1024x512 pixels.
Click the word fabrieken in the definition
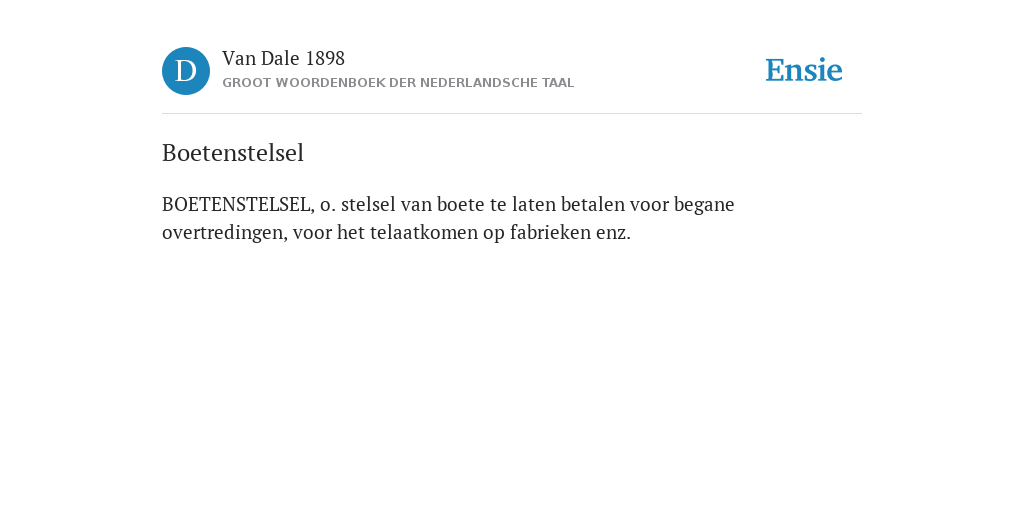click(x=550, y=232)
